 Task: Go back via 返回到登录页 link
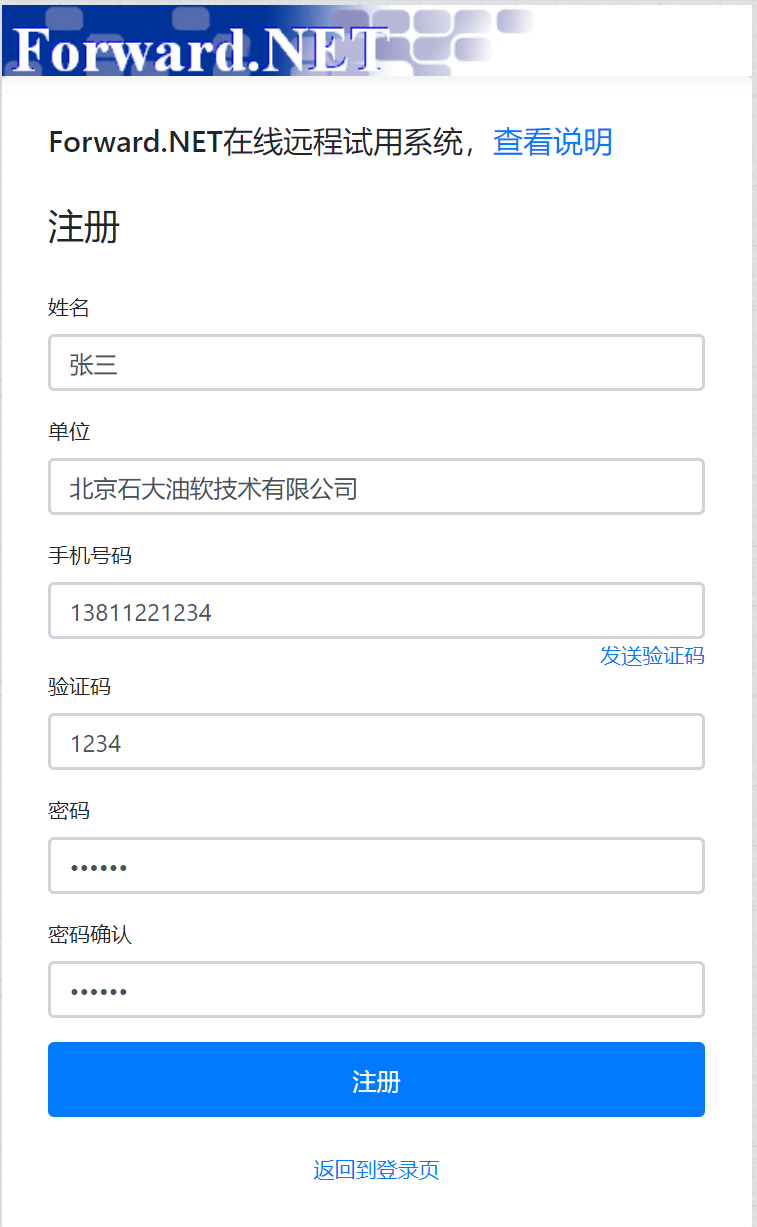[376, 1170]
